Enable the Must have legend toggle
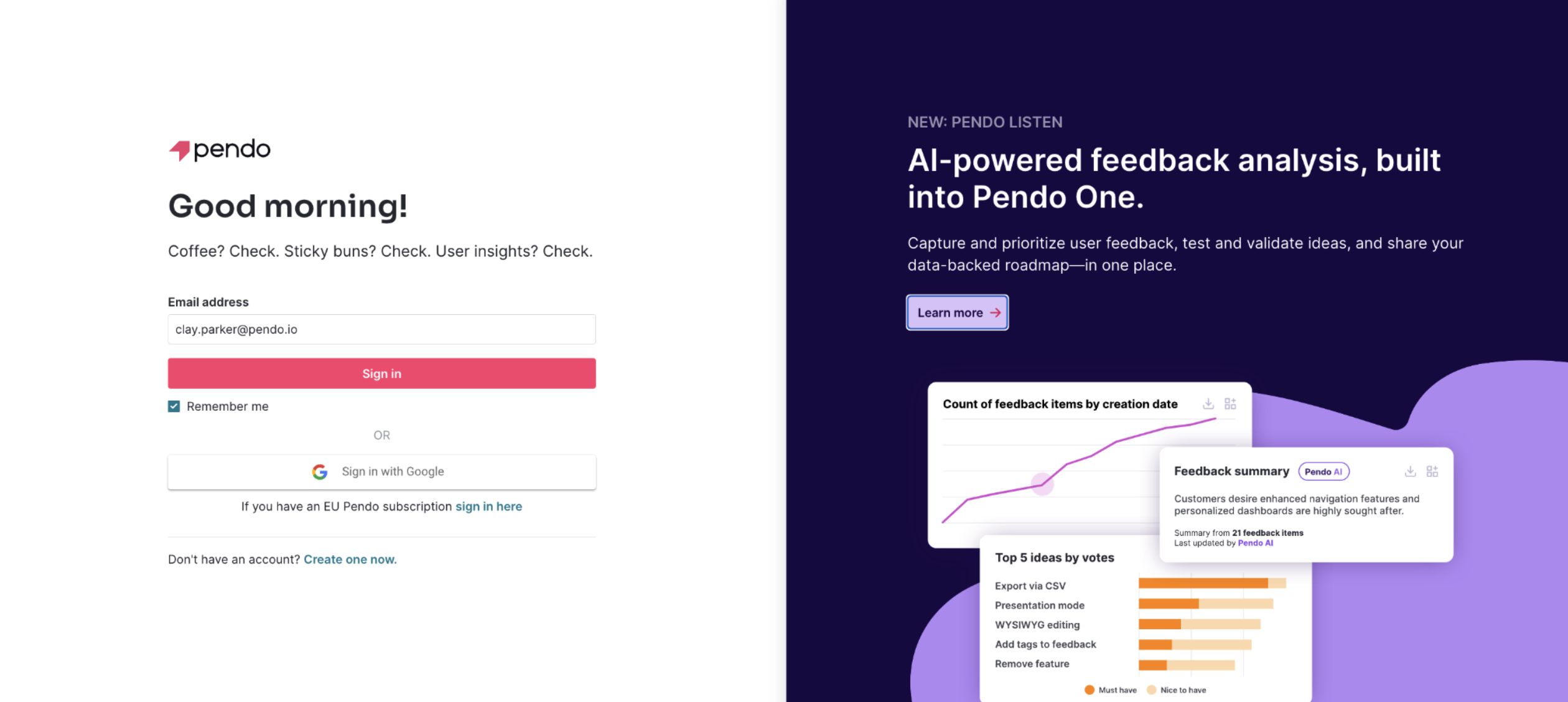This screenshot has width=1568, height=702. pyautogui.click(x=1089, y=689)
